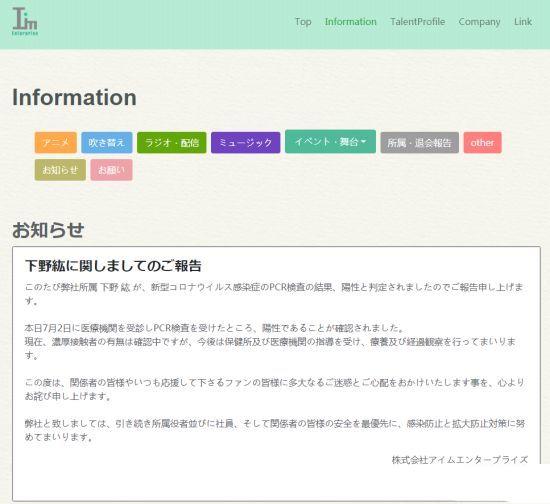Select the pink お願い category button

(x=111, y=170)
